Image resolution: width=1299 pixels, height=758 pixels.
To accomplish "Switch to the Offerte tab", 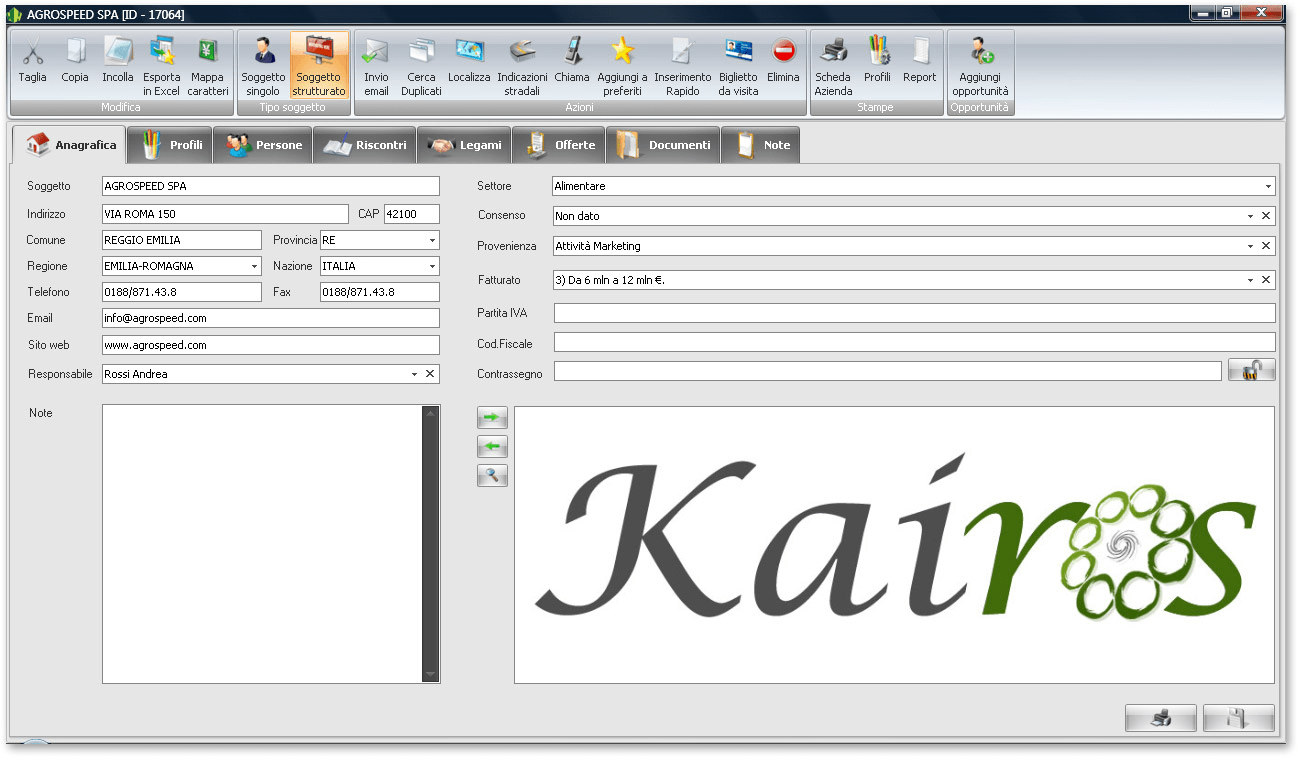I will coord(559,145).
